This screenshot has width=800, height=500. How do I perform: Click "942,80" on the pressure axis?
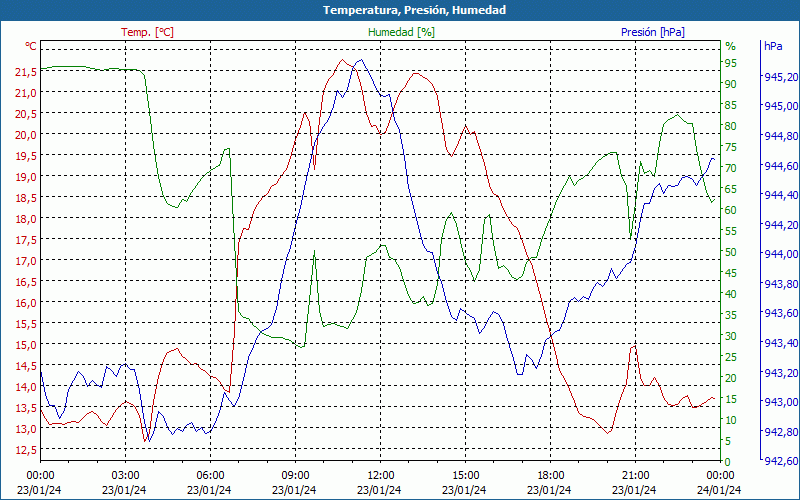pos(781,432)
